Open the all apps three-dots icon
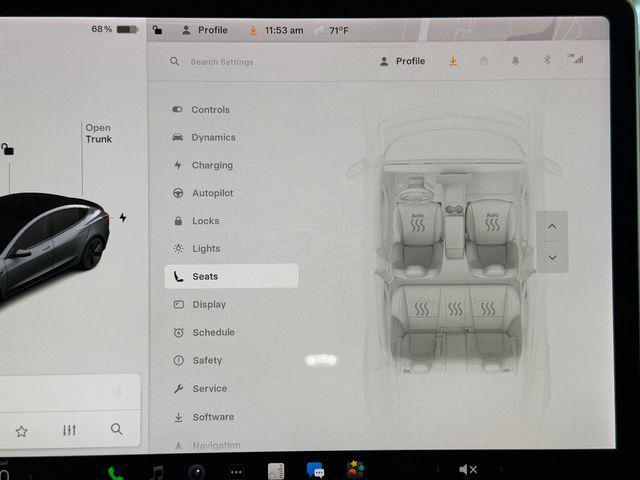 pyautogui.click(x=236, y=472)
